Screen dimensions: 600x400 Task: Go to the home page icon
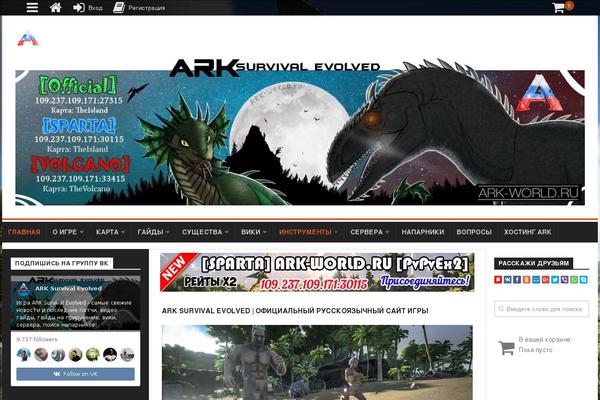click(56, 7)
